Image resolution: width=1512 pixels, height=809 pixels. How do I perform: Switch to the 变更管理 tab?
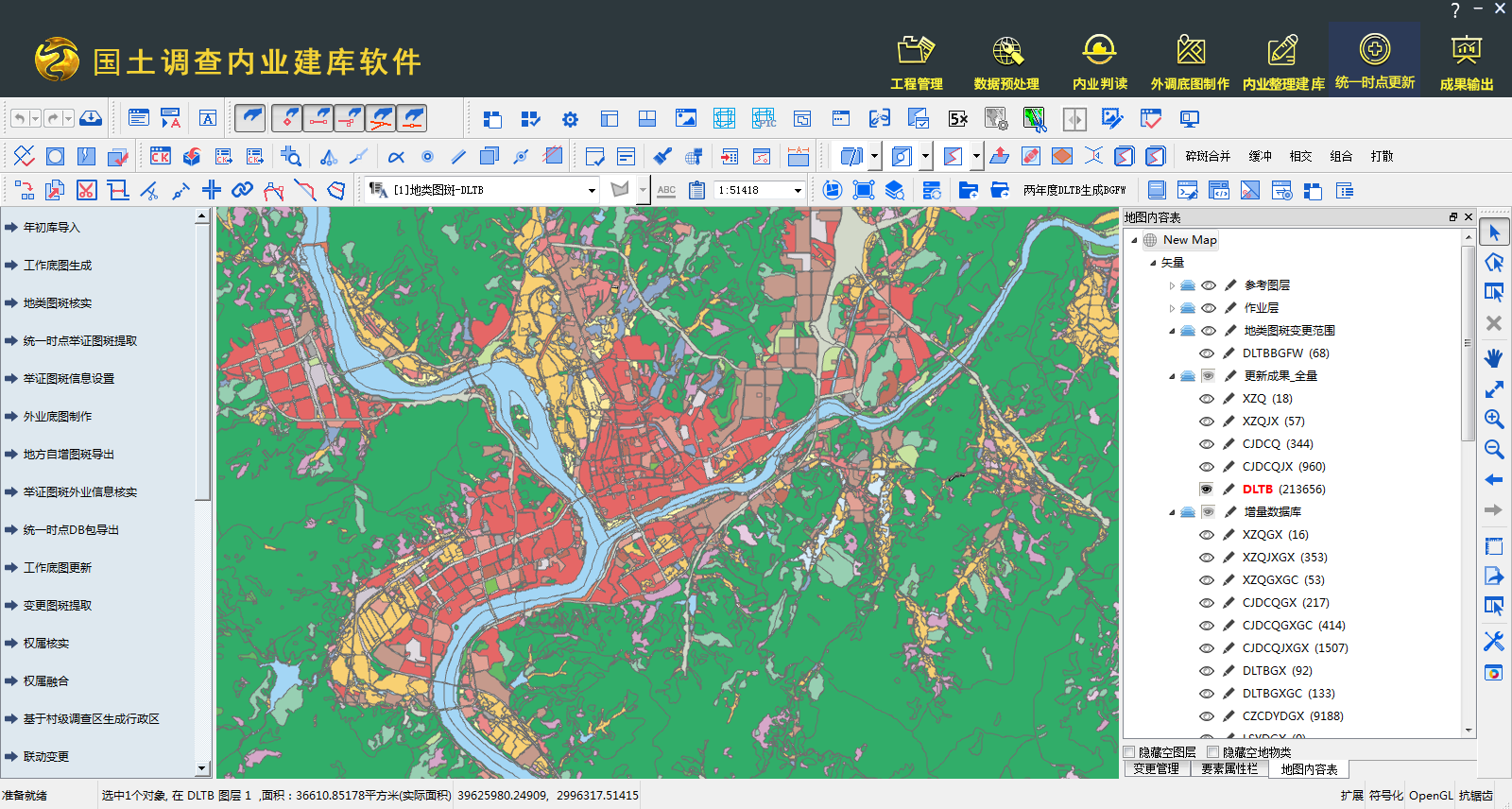tap(1156, 769)
